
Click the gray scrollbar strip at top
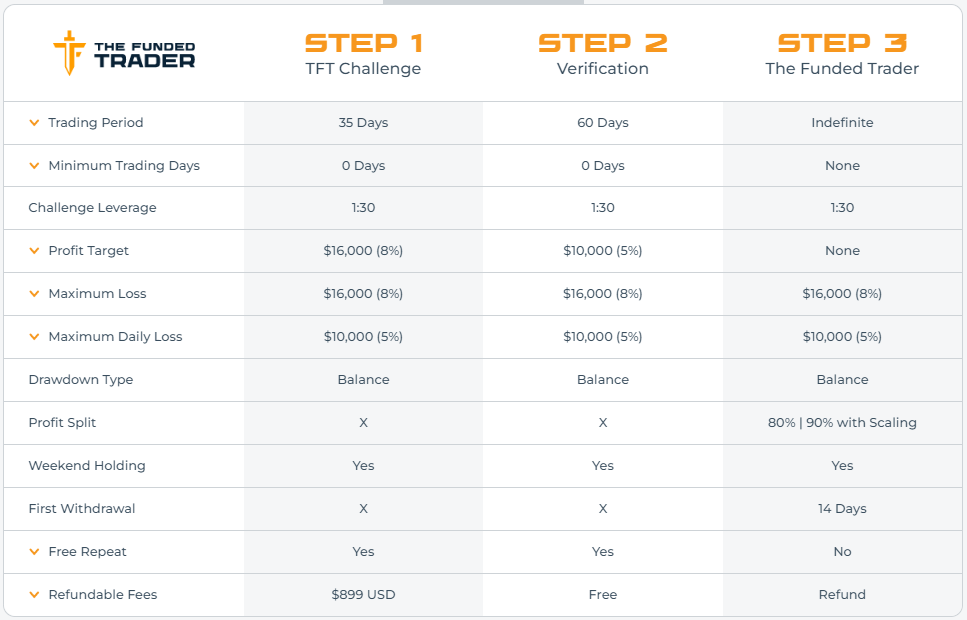point(483,2)
